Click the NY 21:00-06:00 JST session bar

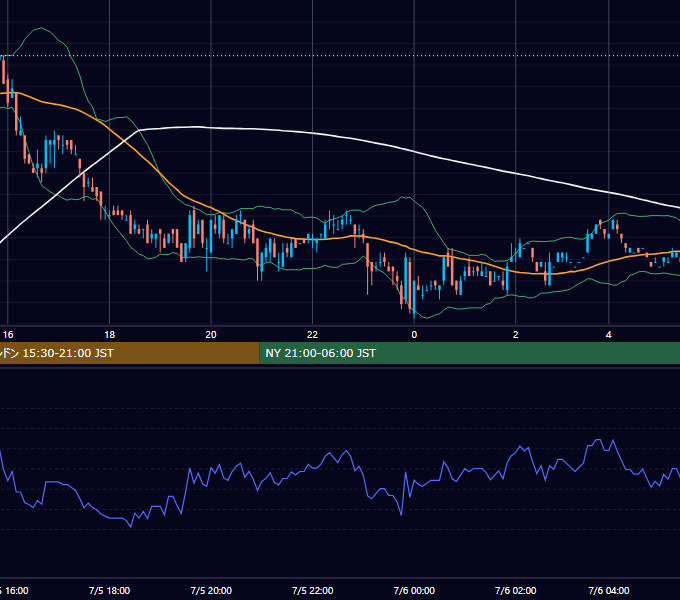pos(470,353)
